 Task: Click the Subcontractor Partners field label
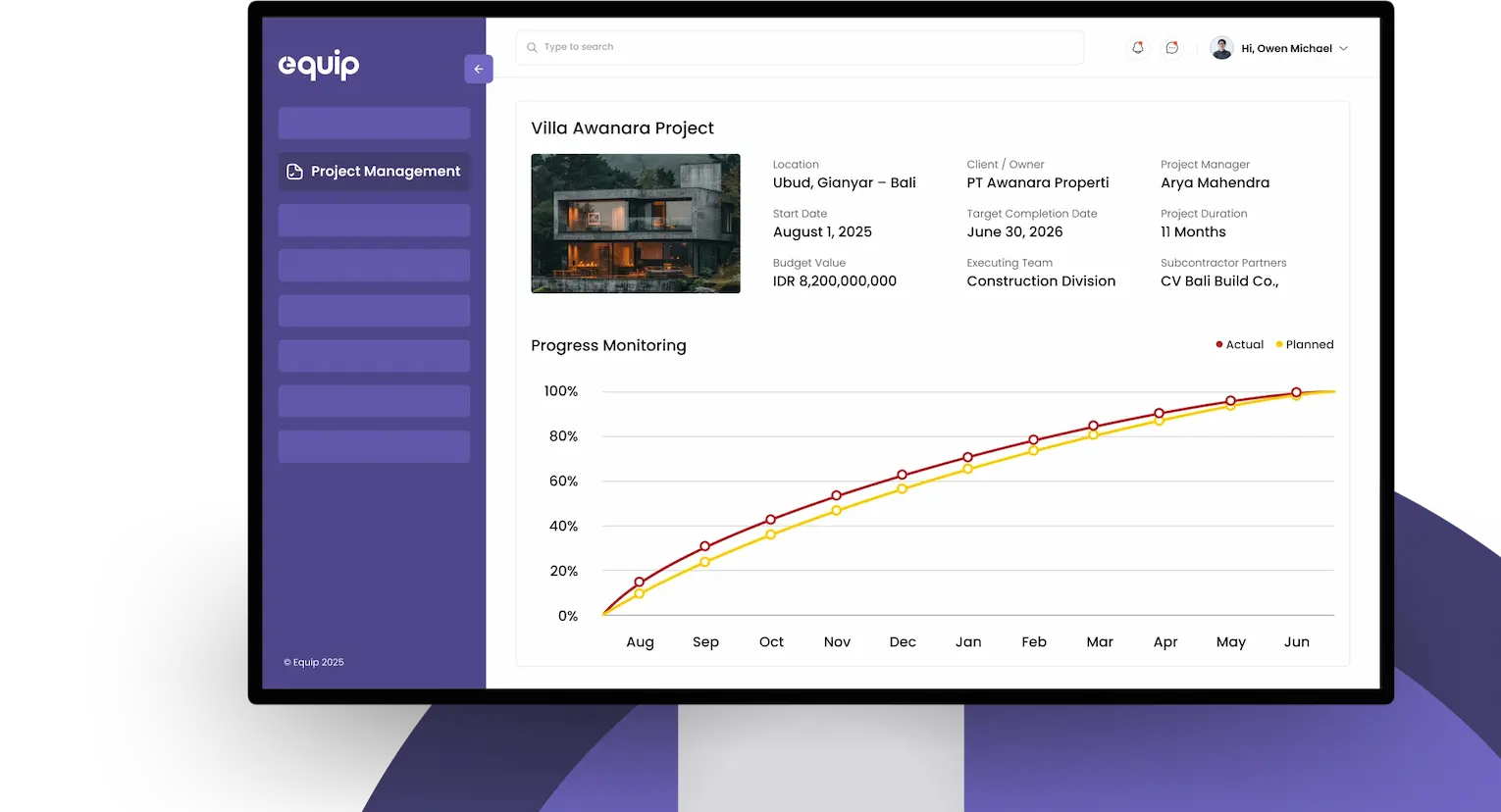coord(1223,263)
